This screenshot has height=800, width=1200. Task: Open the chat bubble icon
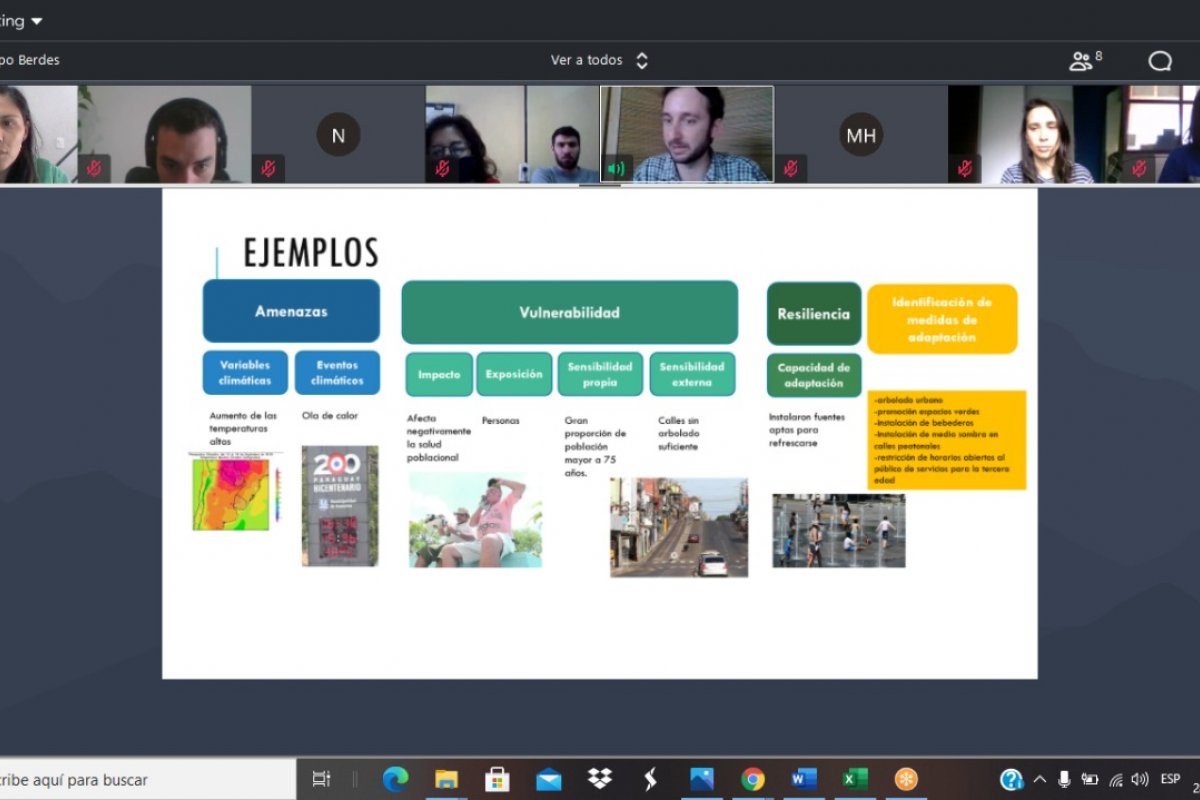coord(1160,61)
